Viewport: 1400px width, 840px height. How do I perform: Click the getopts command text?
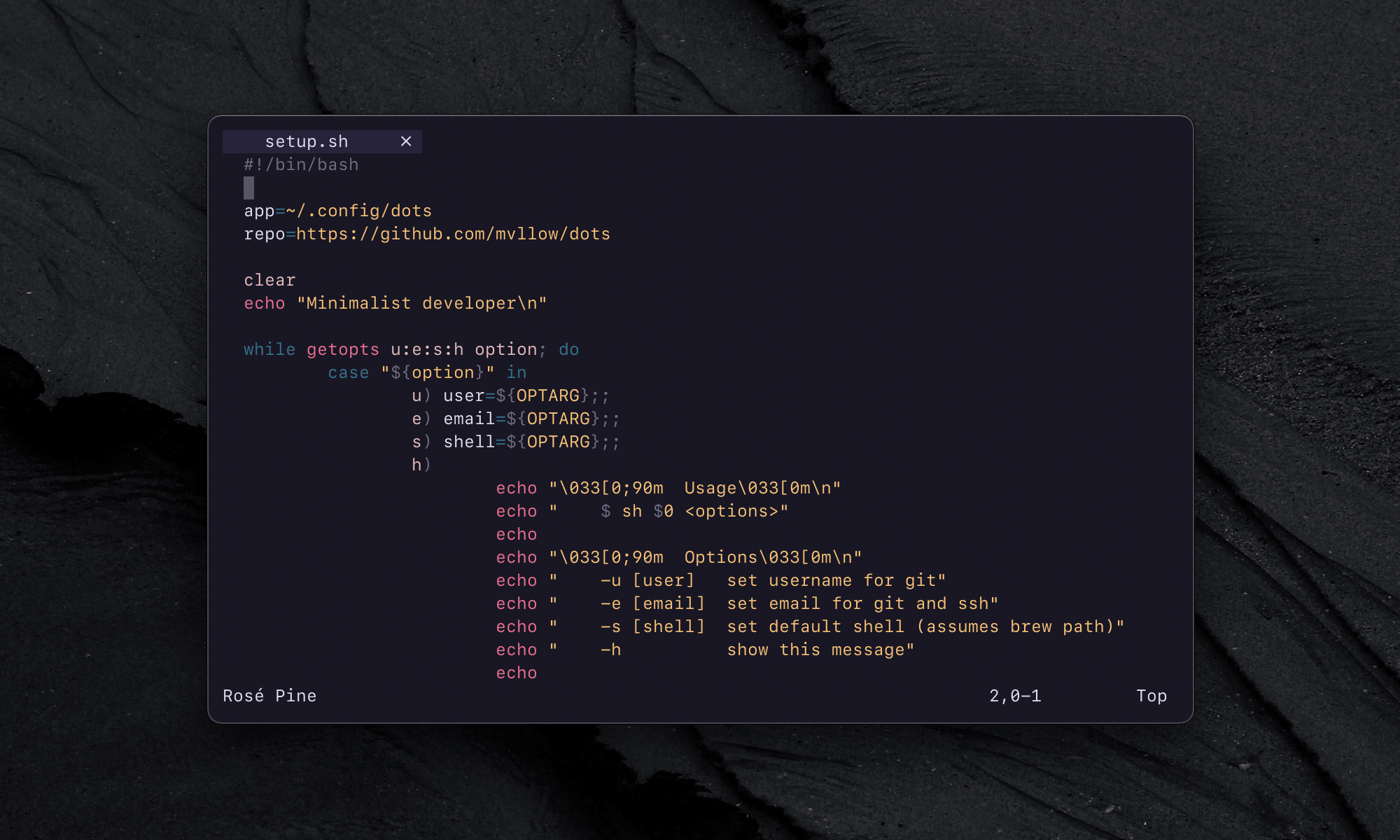coord(343,349)
